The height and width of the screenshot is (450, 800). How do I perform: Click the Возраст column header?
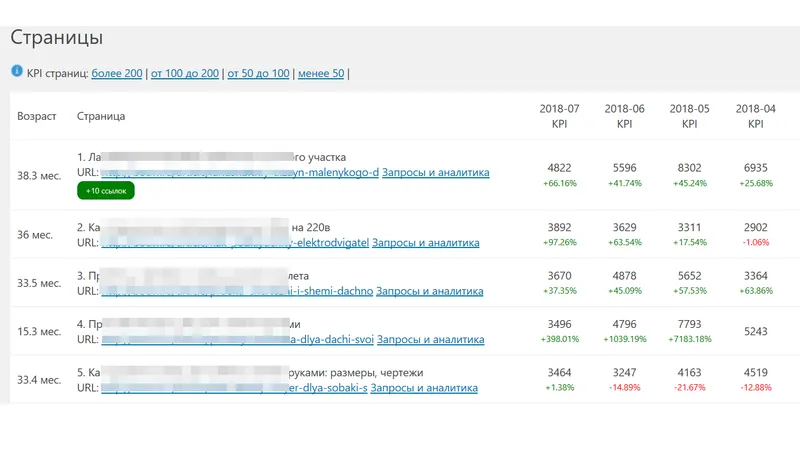[x=37, y=116]
